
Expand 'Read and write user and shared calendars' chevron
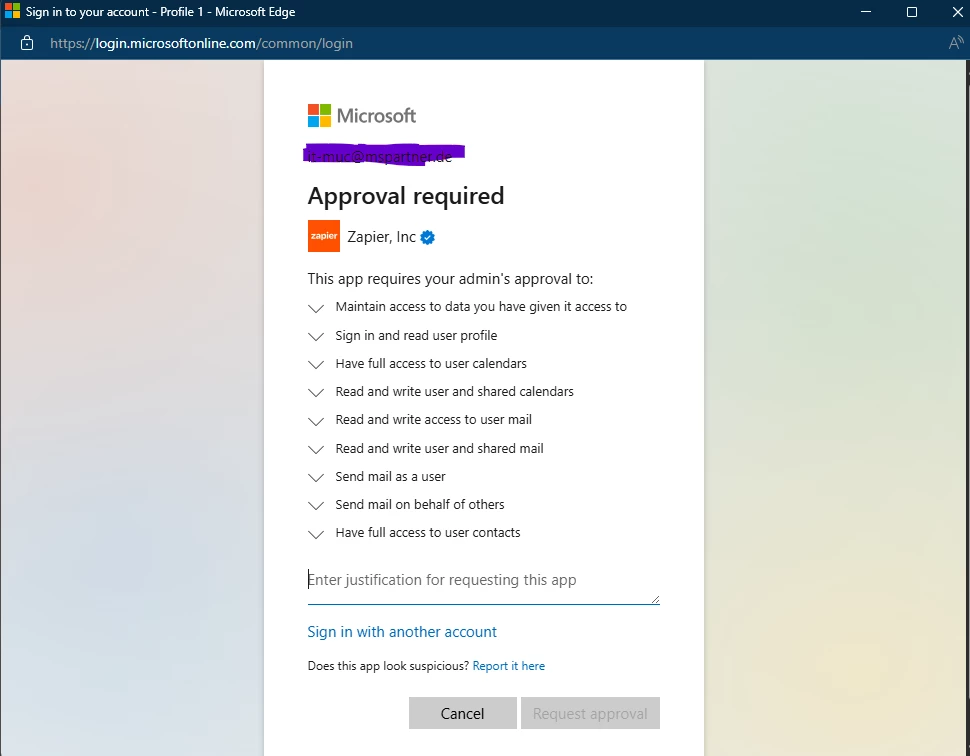point(316,393)
